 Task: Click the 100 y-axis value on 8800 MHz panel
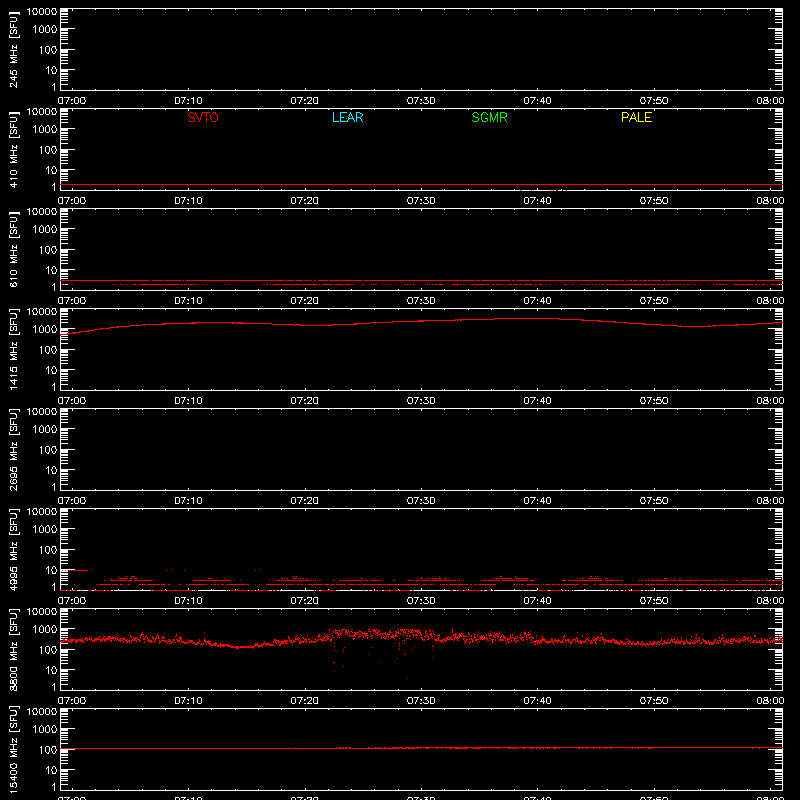48,650
